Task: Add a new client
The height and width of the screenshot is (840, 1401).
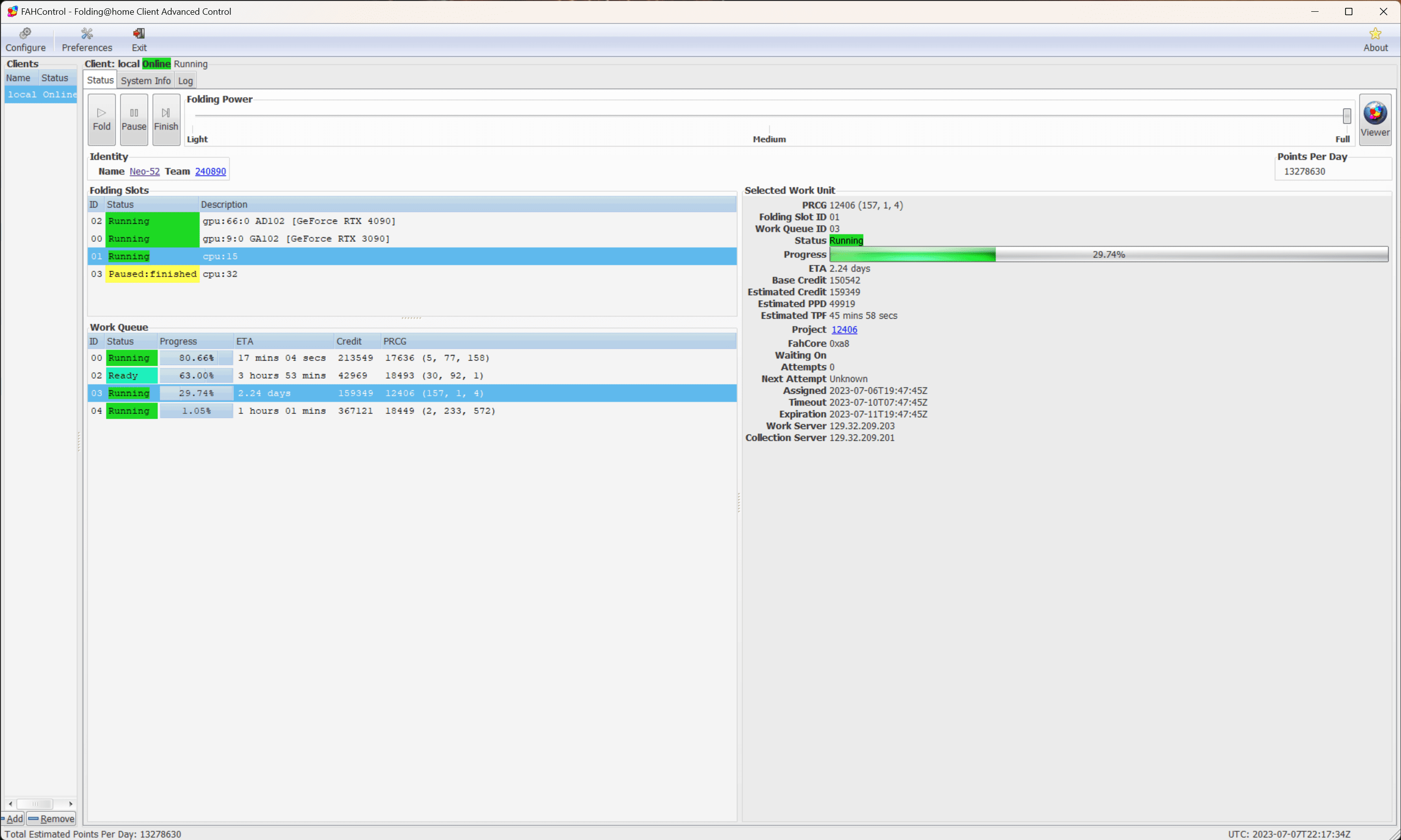Action: [13, 818]
